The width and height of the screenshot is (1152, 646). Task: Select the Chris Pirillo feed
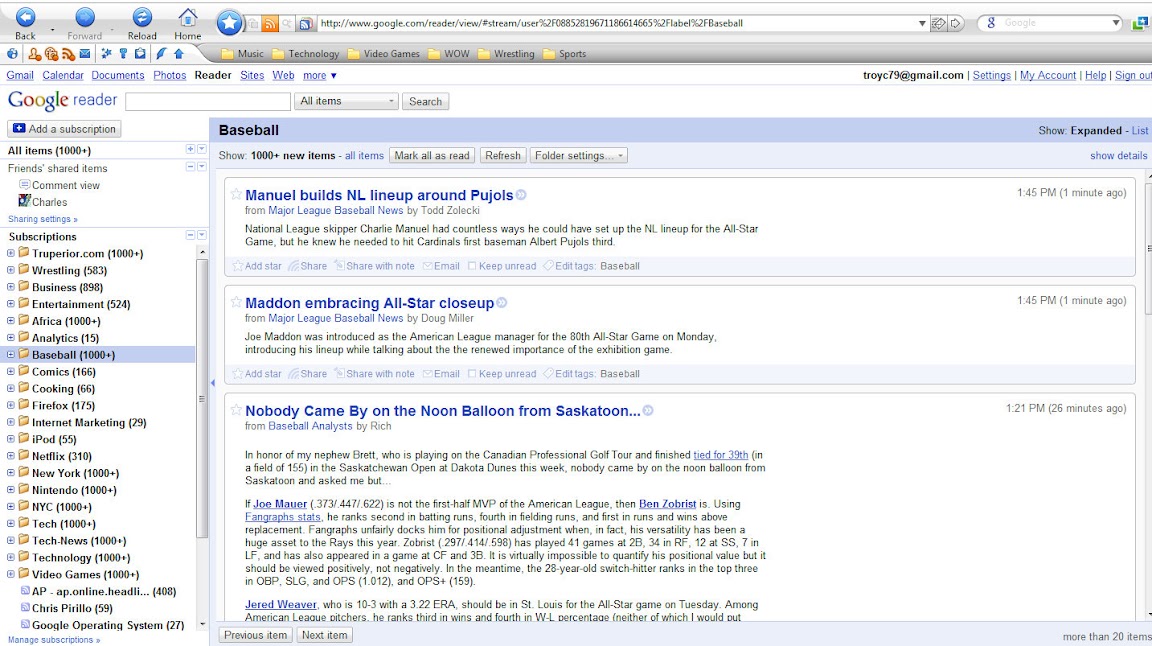[x=72, y=608]
